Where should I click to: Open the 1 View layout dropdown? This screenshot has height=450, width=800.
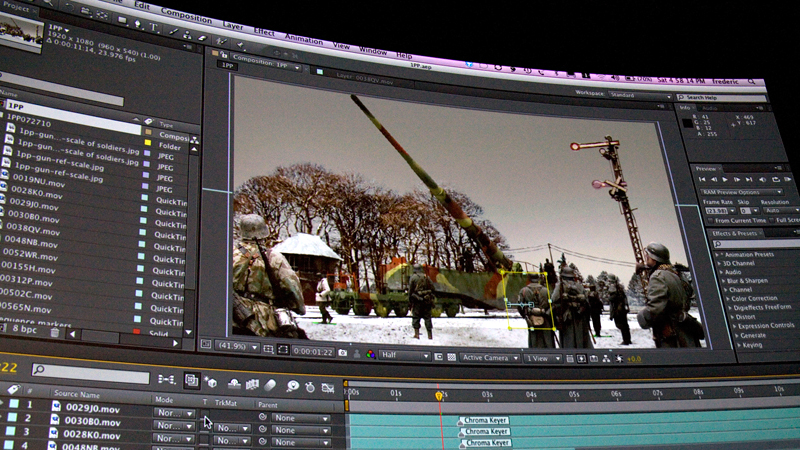[x=543, y=359]
